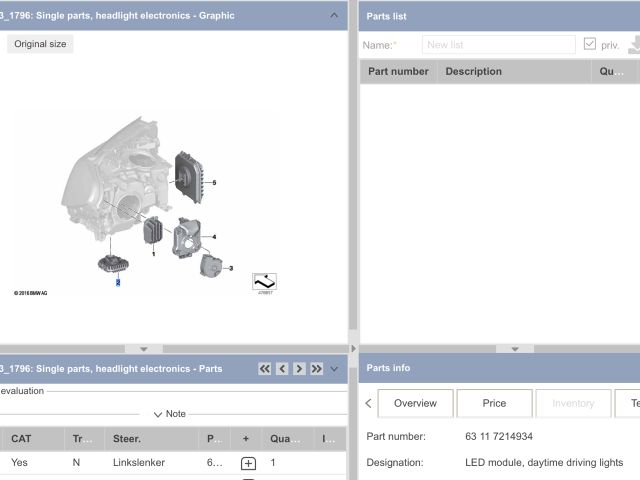The image size is (640, 480).
Task: Jump to the first parts page
Action: 265,369
